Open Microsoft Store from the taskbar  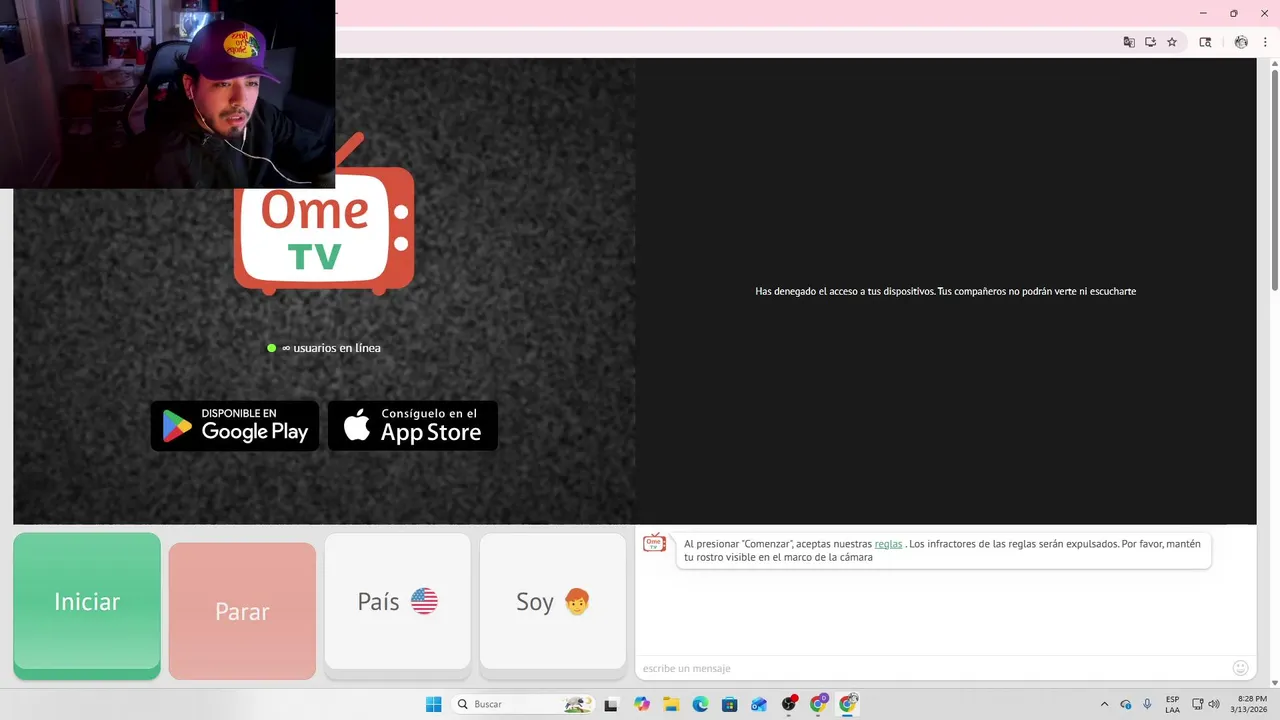730,704
